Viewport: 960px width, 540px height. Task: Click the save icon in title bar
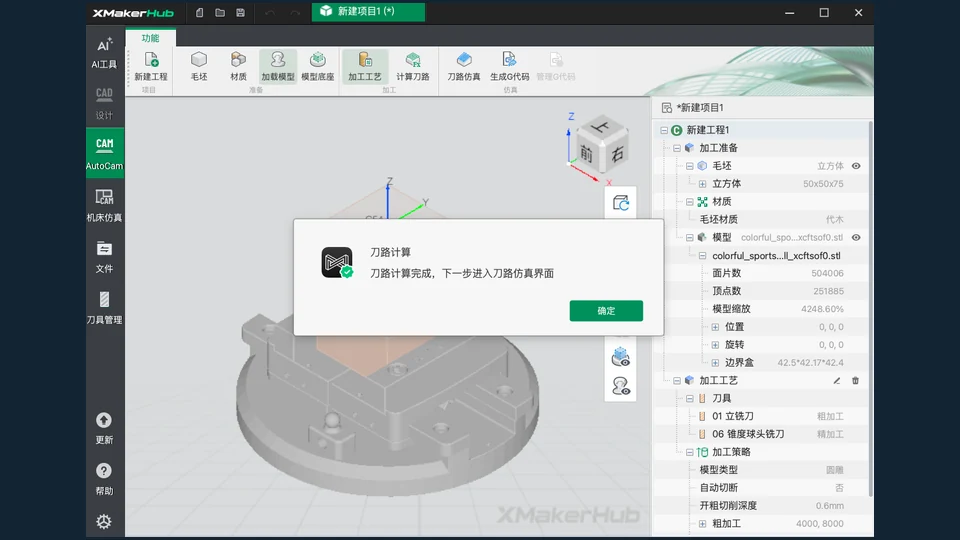[241, 12]
